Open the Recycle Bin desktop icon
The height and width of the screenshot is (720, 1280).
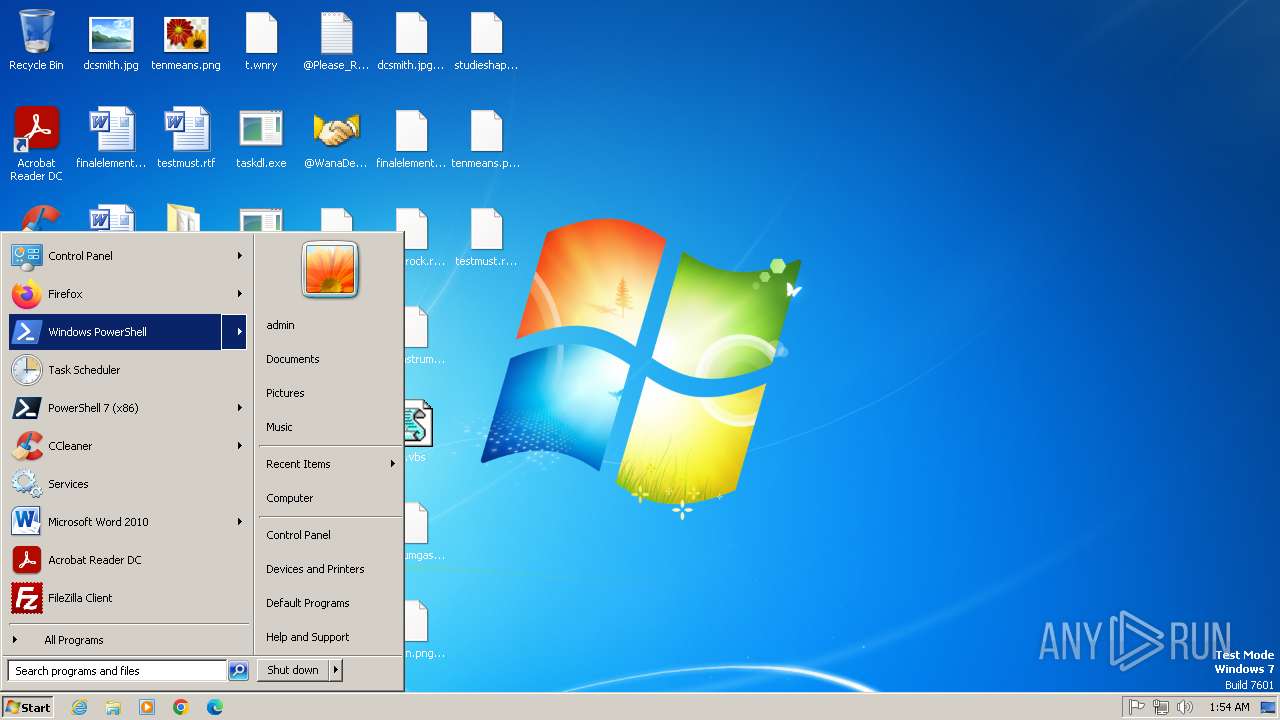click(x=36, y=41)
